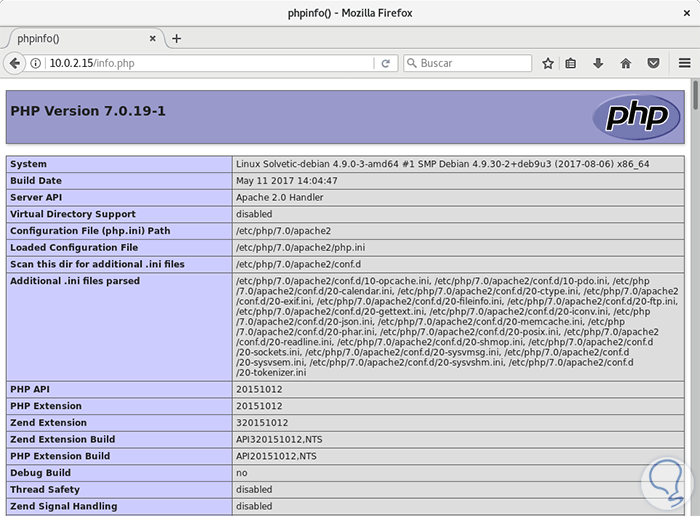
Task: Click Scan this dir for additional .ini files
Action: click(x=97, y=264)
